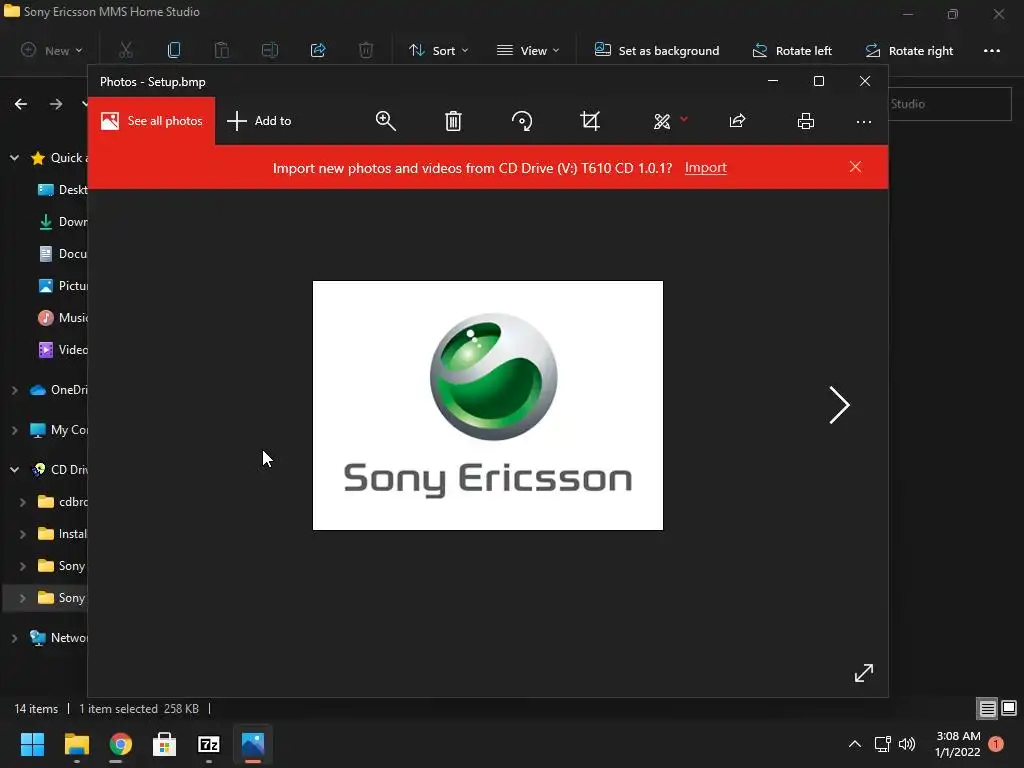Collapse the Quick access tree node
1024x768 pixels.
pyautogui.click(x=14, y=157)
